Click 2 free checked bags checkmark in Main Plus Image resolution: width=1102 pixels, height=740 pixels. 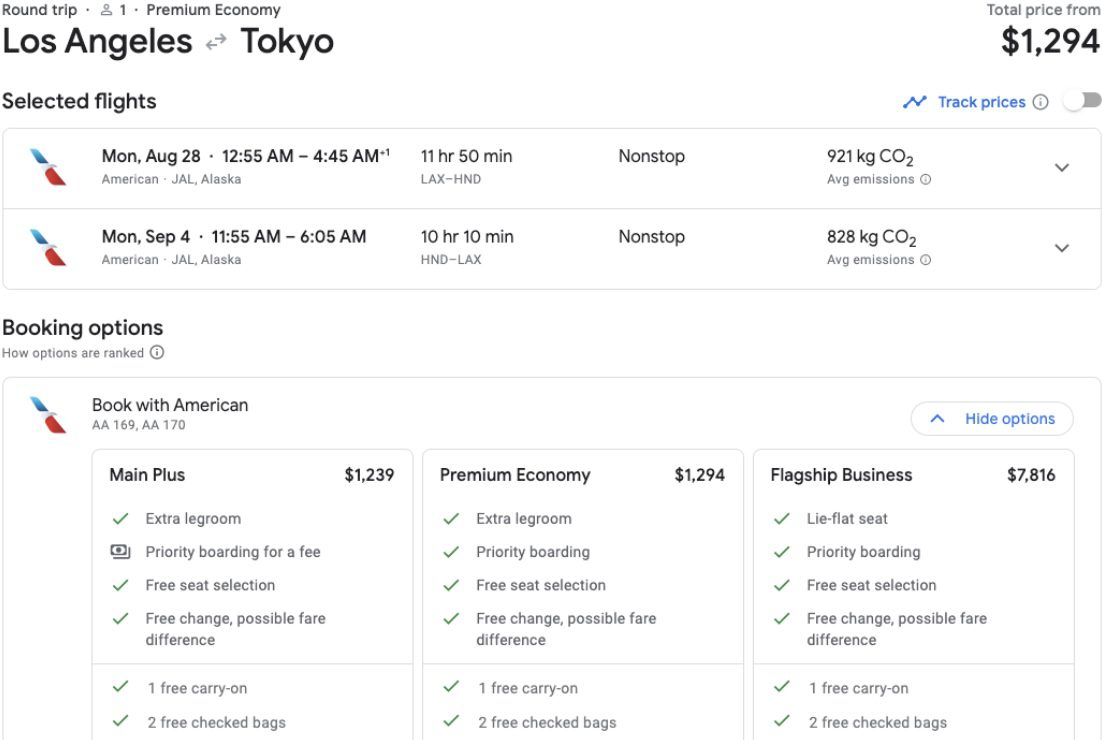(120, 721)
